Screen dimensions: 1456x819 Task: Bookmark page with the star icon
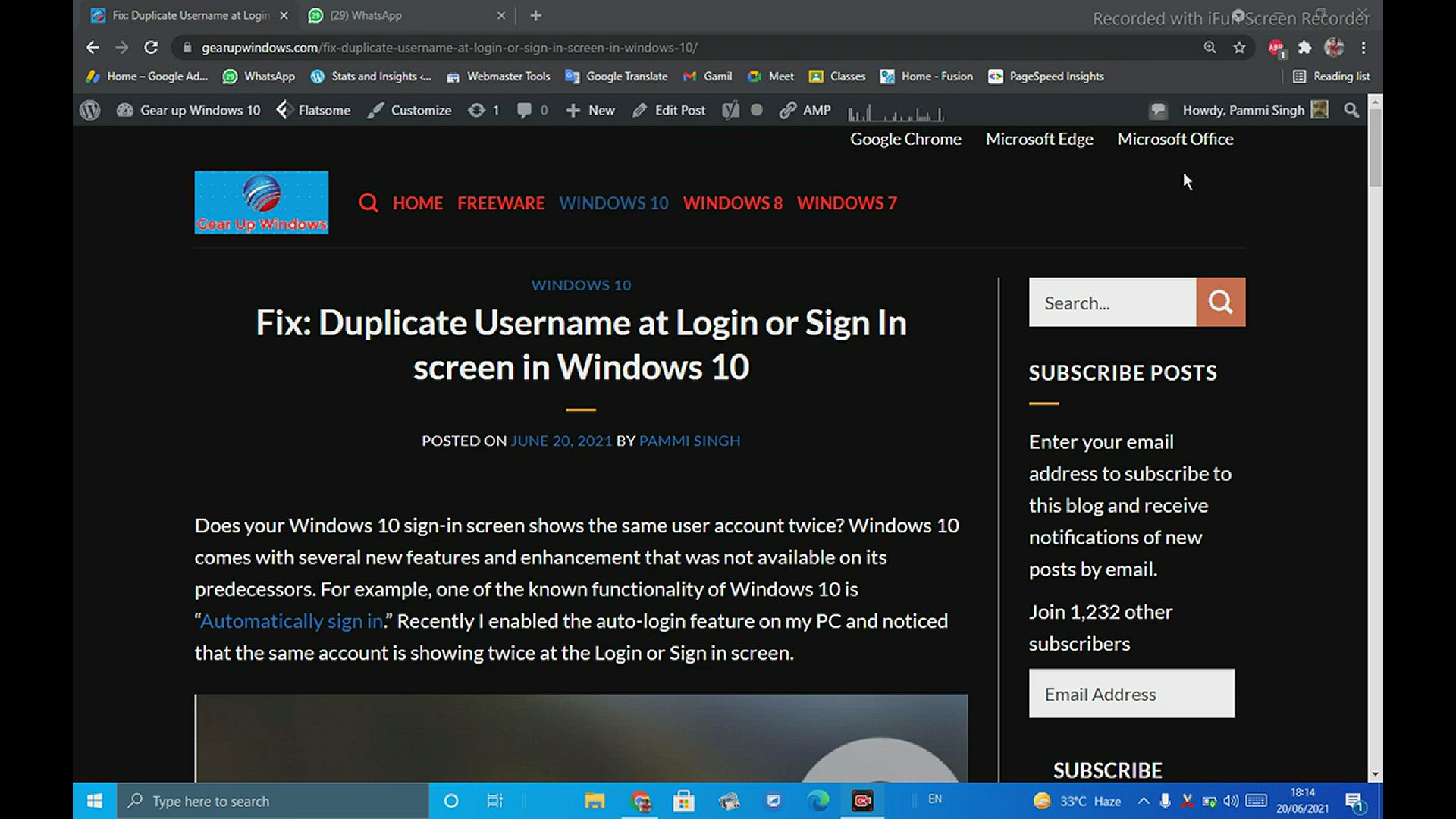point(1239,47)
